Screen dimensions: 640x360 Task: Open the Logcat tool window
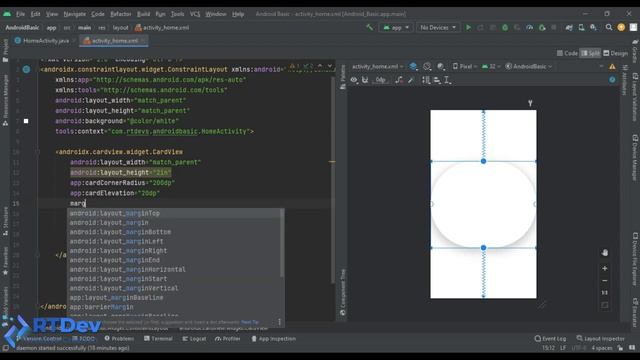(x=194, y=338)
